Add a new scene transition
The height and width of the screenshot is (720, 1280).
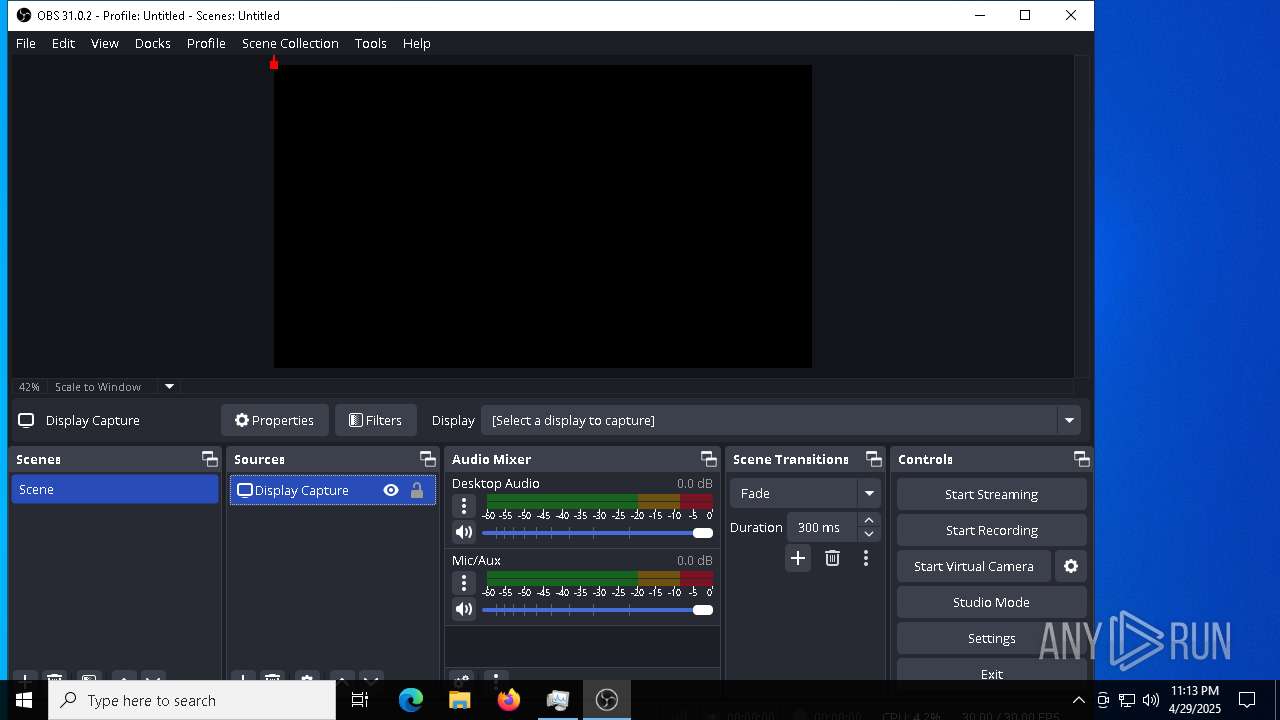(x=798, y=558)
